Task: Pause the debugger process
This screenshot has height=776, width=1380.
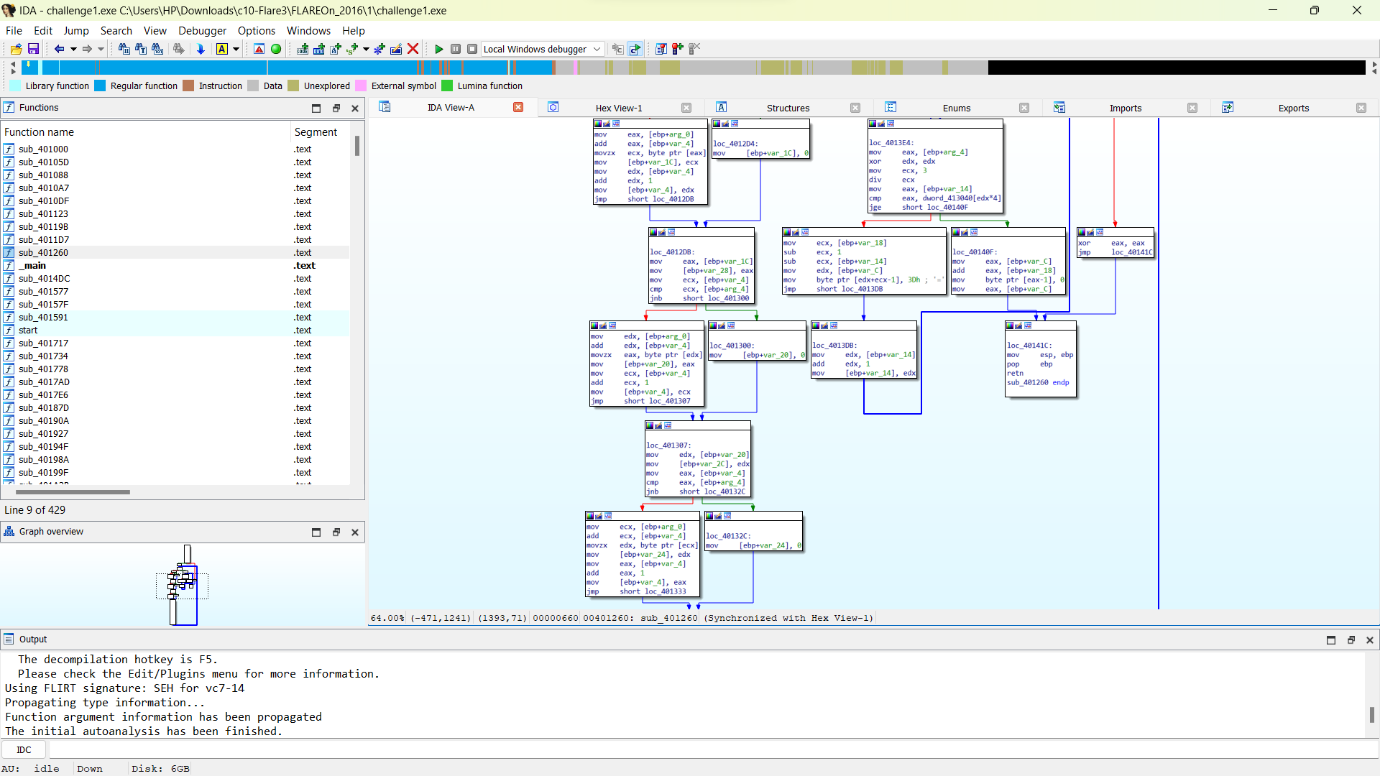Action: pos(455,49)
